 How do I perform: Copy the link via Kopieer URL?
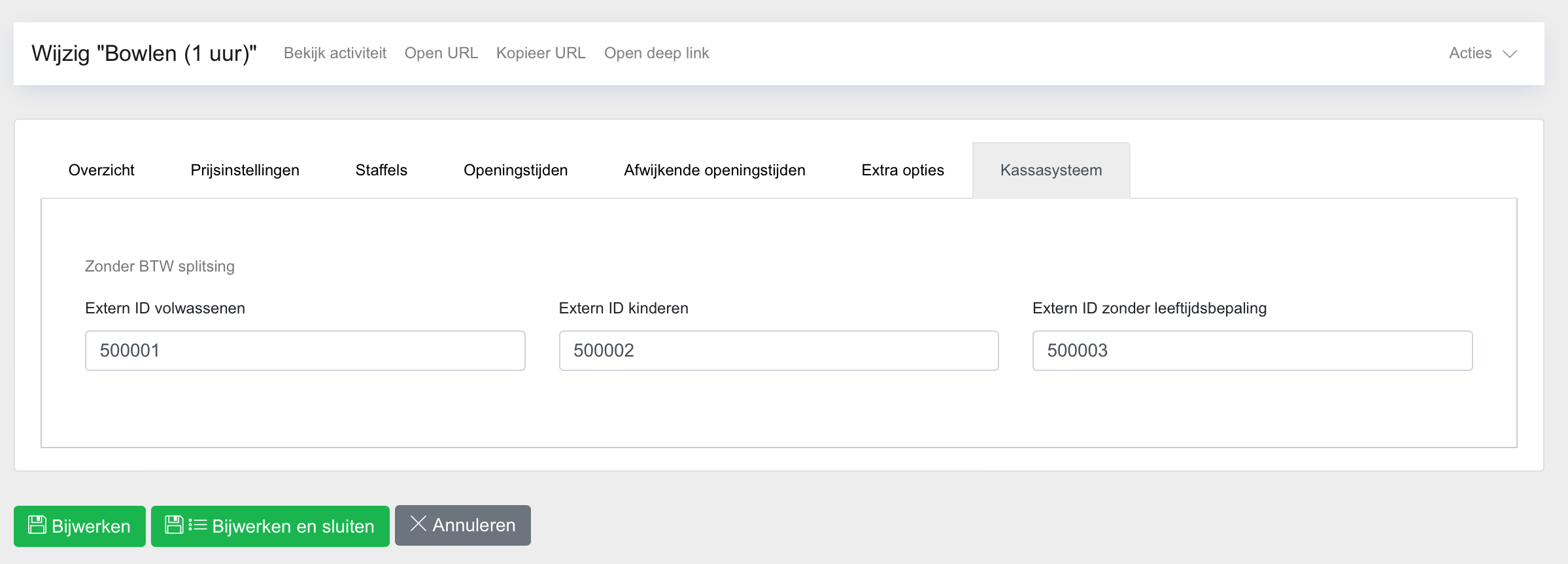click(x=541, y=53)
